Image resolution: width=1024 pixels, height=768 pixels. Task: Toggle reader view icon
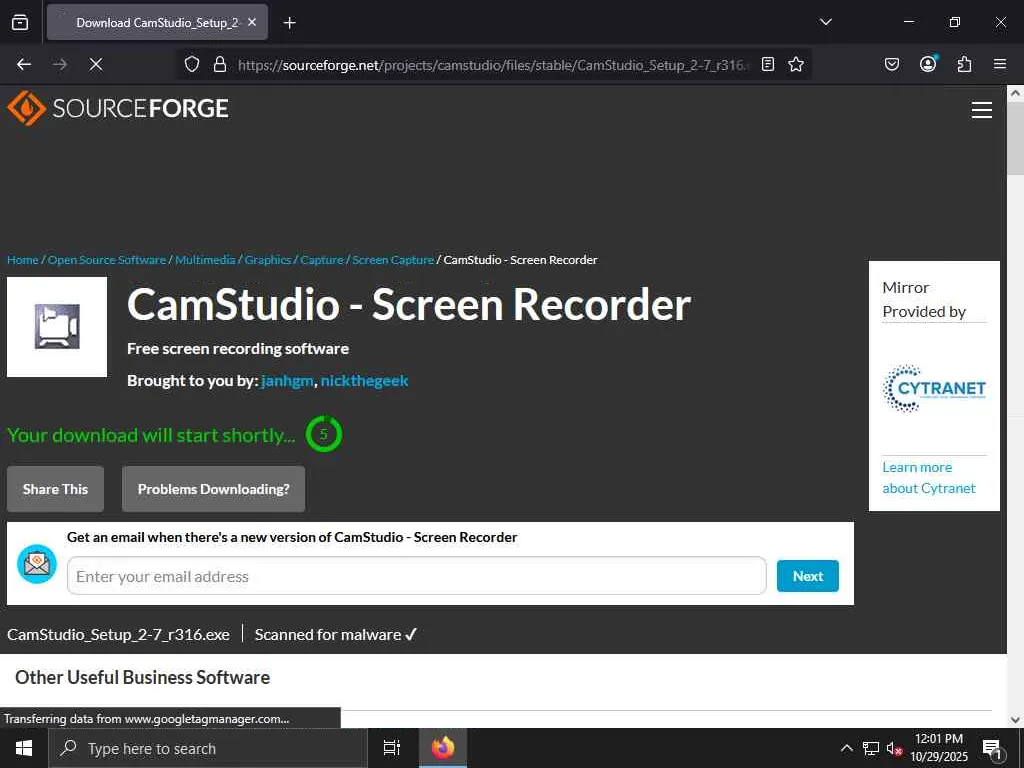(768, 64)
